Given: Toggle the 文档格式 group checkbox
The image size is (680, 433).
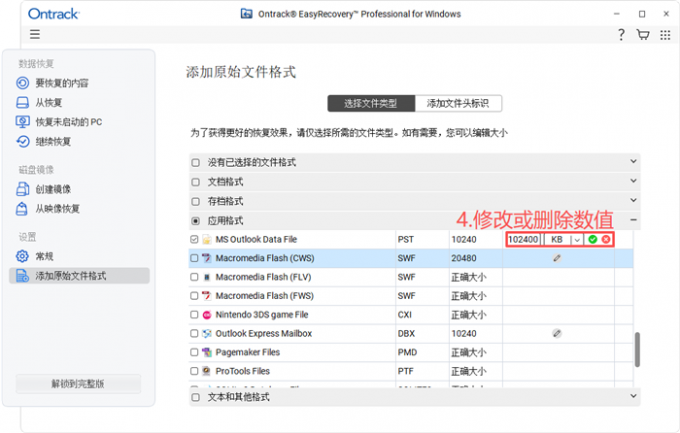Looking at the screenshot, I should [x=196, y=182].
